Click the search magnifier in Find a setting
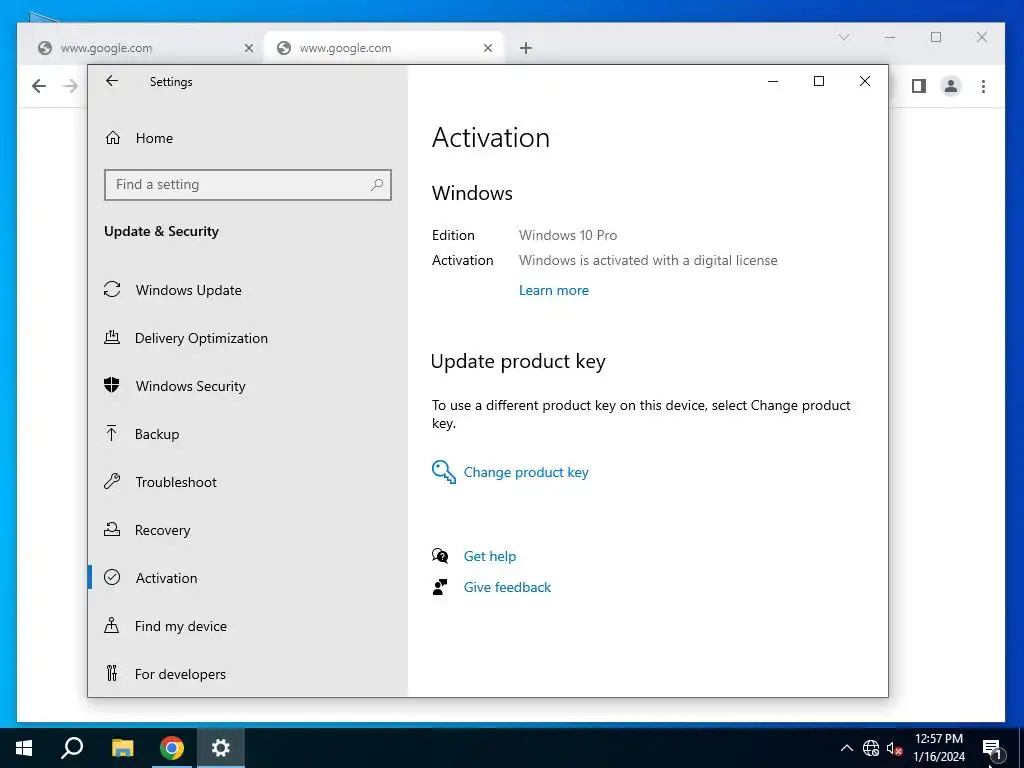Image resolution: width=1024 pixels, height=768 pixels. (x=377, y=185)
